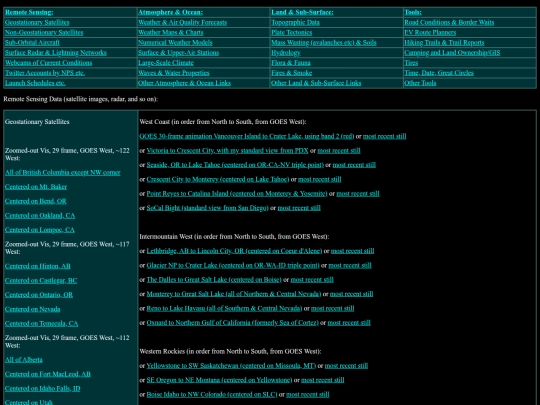Open Hiking Trails & Trail Reports

(x=444, y=42)
